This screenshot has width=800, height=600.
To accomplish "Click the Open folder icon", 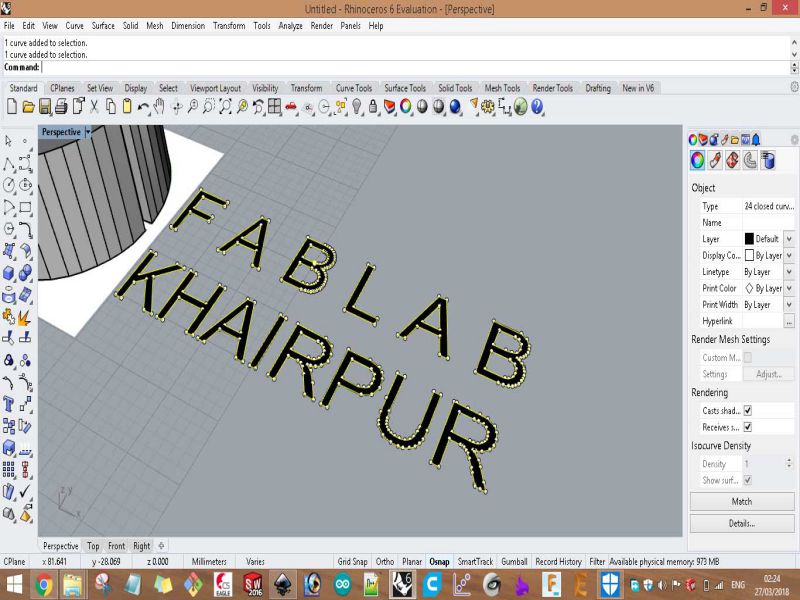I will [29, 107].
